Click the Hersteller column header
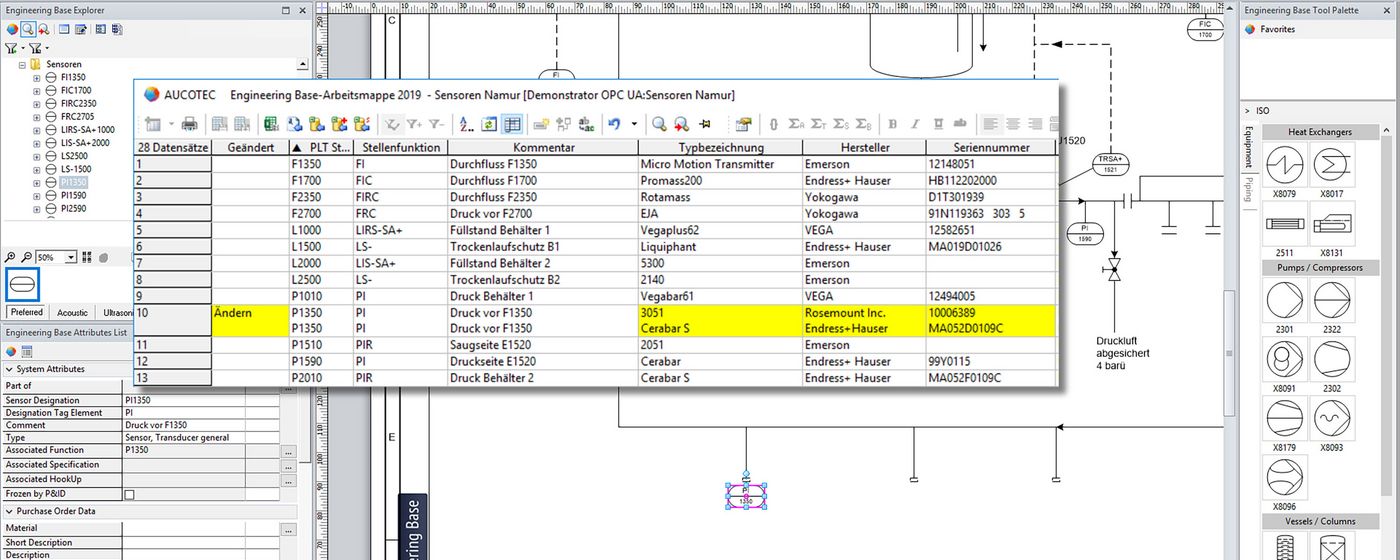 tap(863, 147)
